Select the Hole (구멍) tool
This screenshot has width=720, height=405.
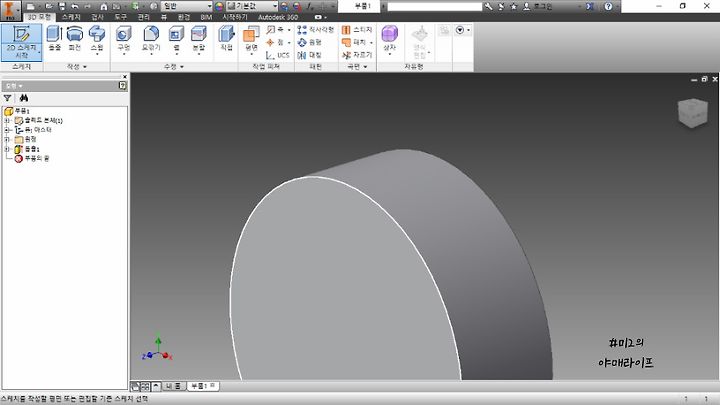(124, 39)
